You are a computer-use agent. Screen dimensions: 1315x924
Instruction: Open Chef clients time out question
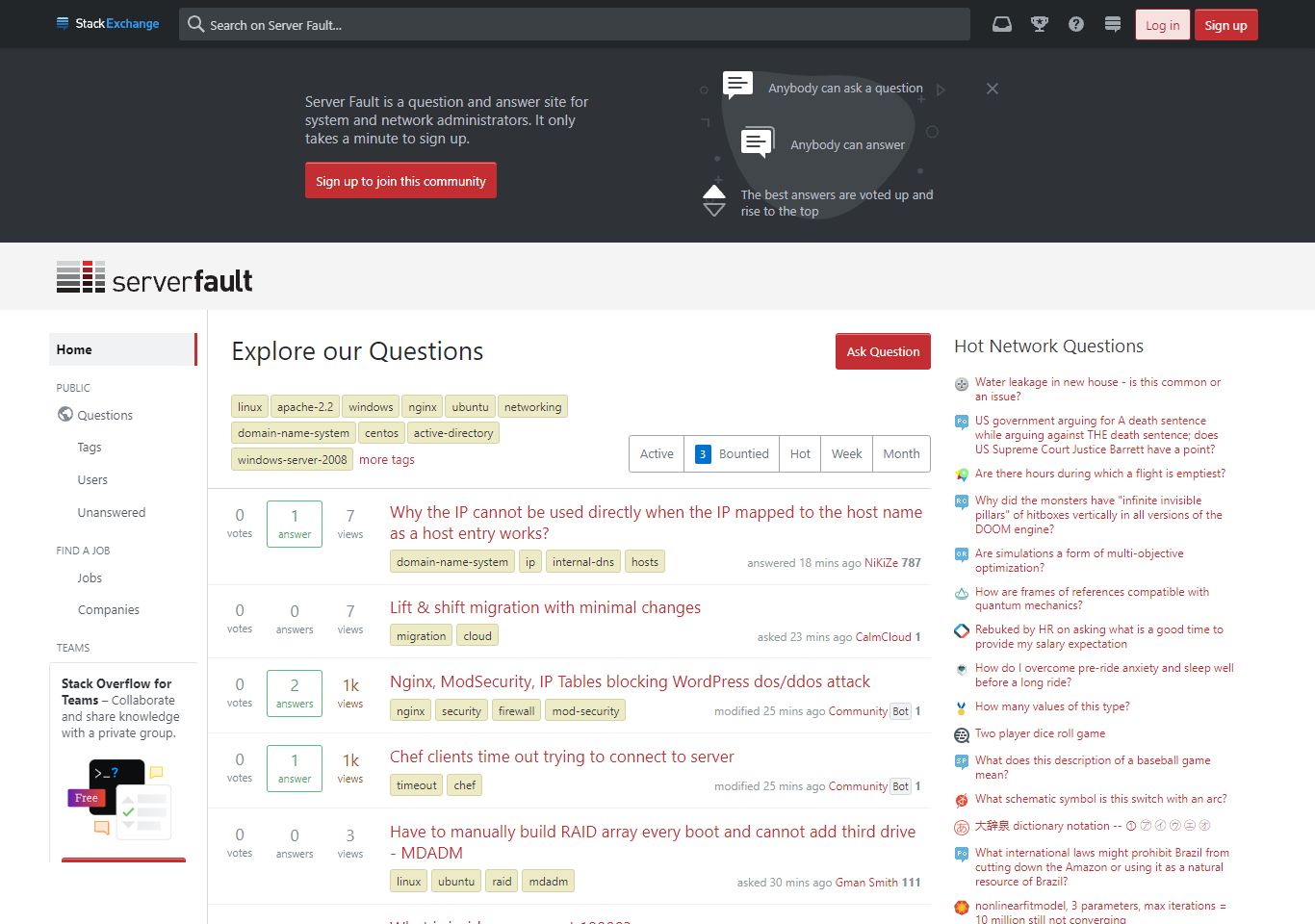(x=561, y=757)
